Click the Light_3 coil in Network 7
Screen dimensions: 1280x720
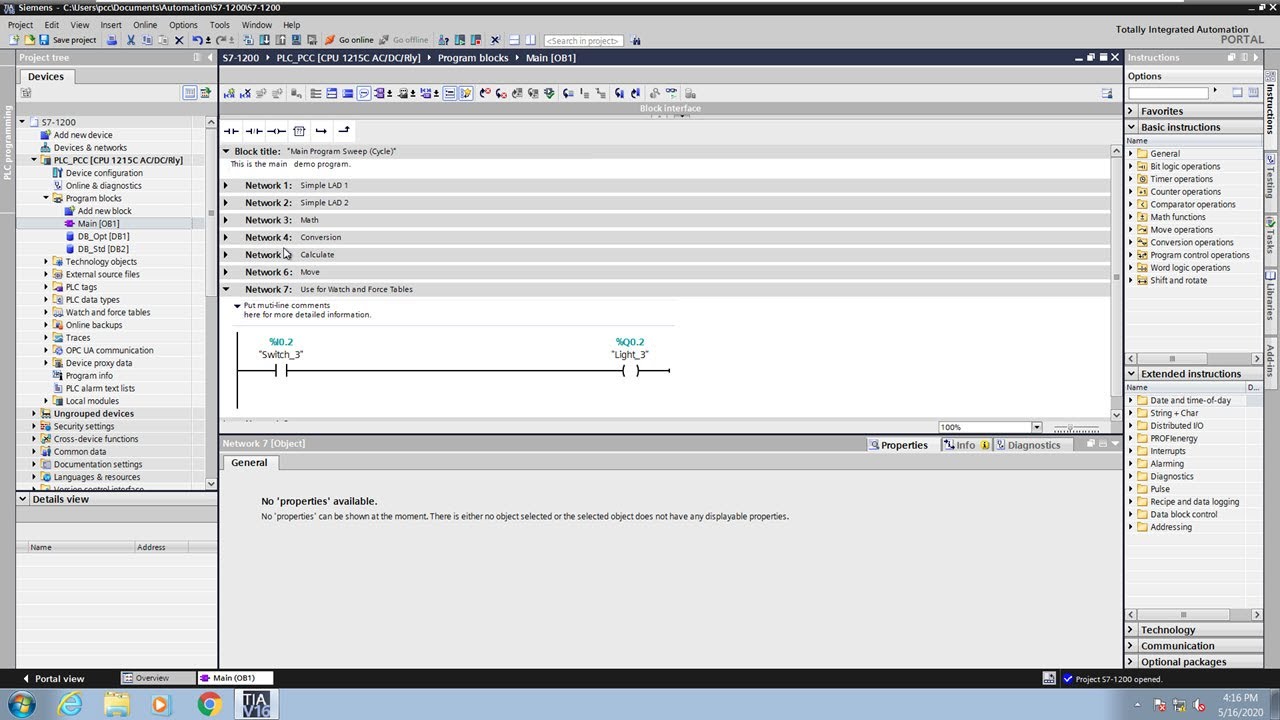[x=630, y=370]
